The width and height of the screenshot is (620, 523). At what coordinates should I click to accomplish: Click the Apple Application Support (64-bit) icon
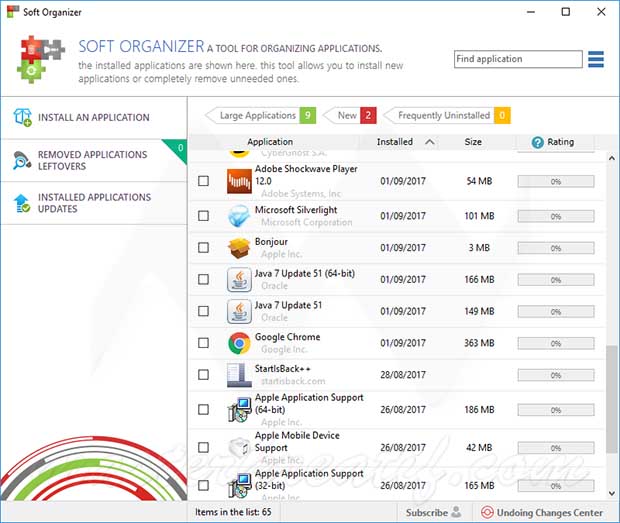(239, 410)
